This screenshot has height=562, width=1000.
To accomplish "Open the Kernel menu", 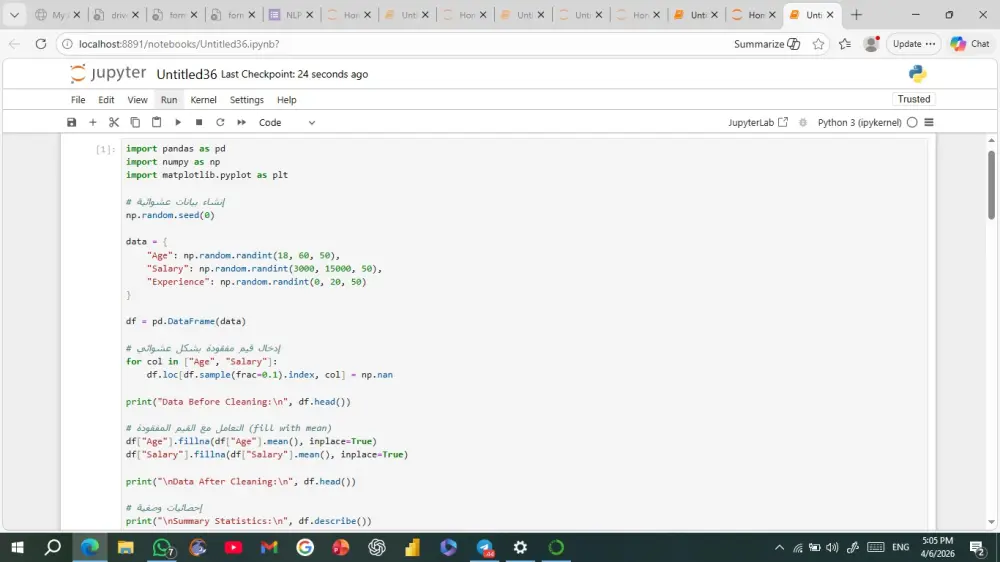I will coord(203,100).
